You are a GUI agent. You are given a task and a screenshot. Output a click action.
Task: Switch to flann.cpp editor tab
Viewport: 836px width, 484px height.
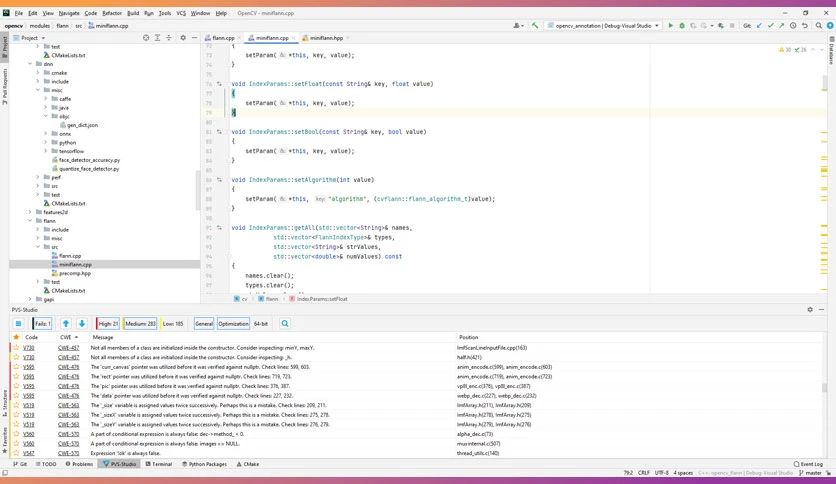222,38
